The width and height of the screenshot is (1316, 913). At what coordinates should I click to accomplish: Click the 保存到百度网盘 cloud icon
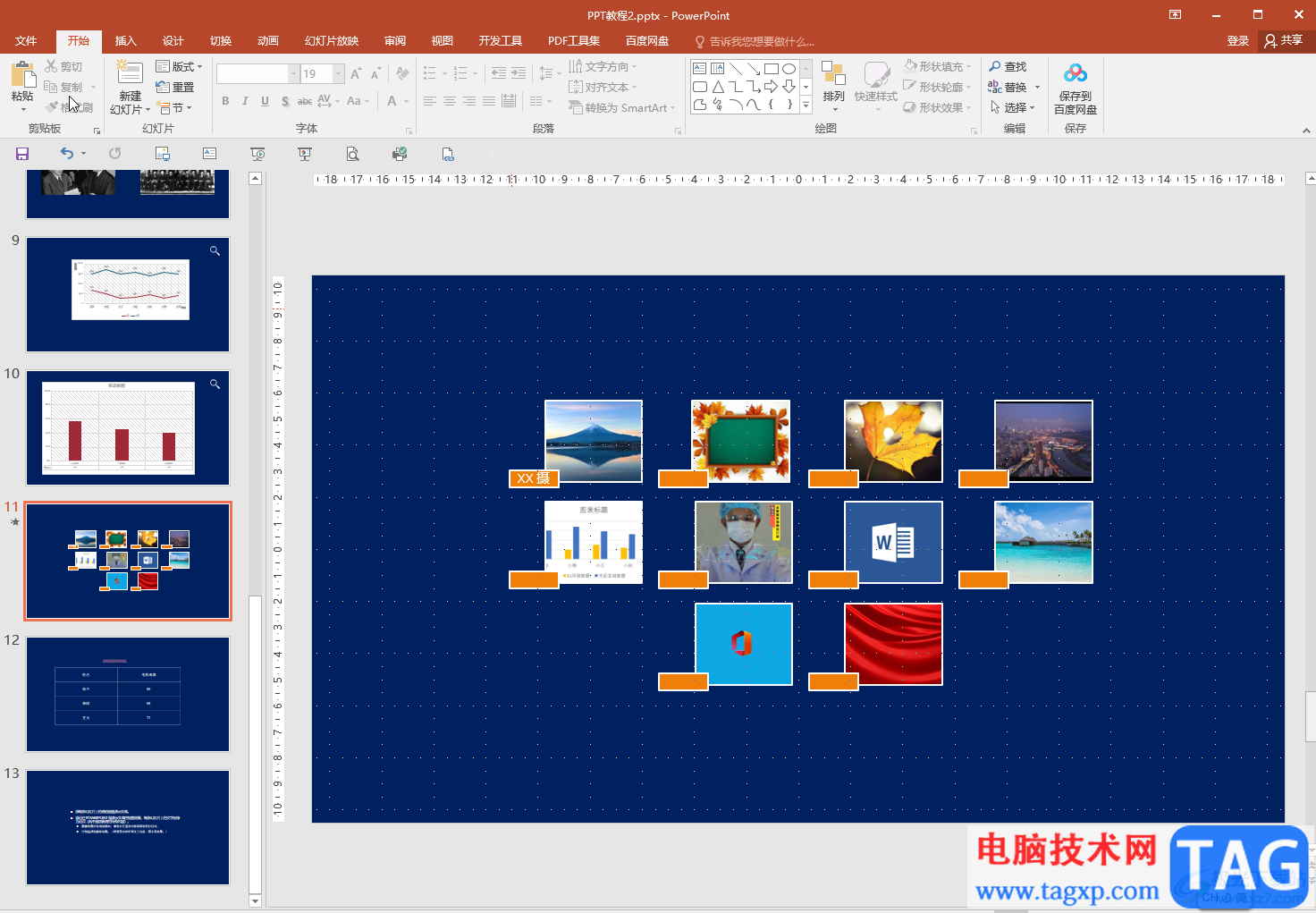1076,74
